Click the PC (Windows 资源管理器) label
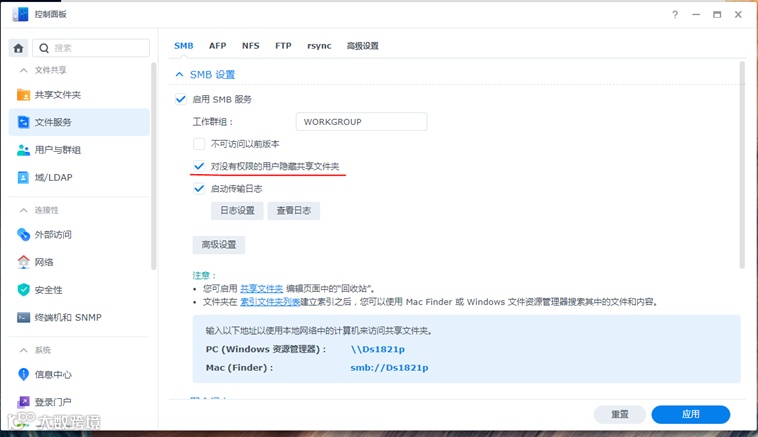This screenshot has width=758, height=437. point(266,349)
